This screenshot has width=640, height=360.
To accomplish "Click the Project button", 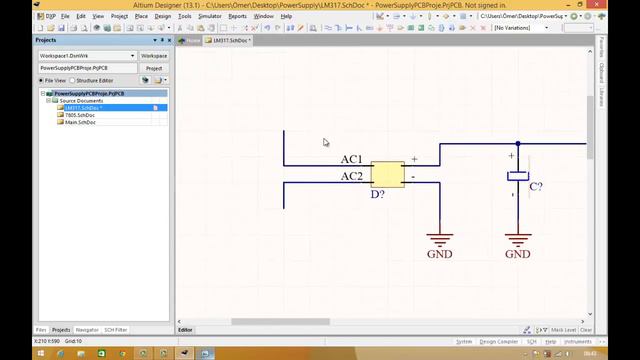I will point(154,68).
